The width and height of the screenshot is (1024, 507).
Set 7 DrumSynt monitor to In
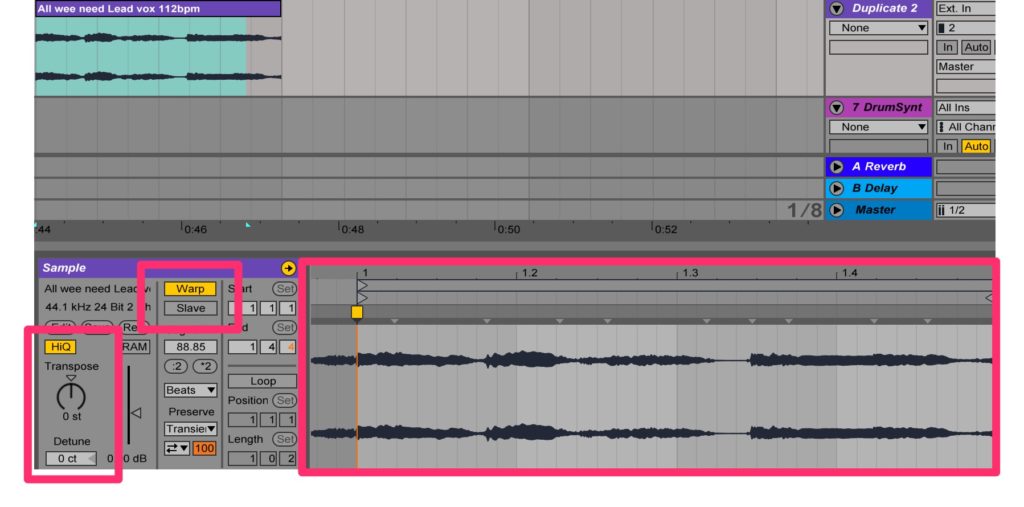(948, 146)
